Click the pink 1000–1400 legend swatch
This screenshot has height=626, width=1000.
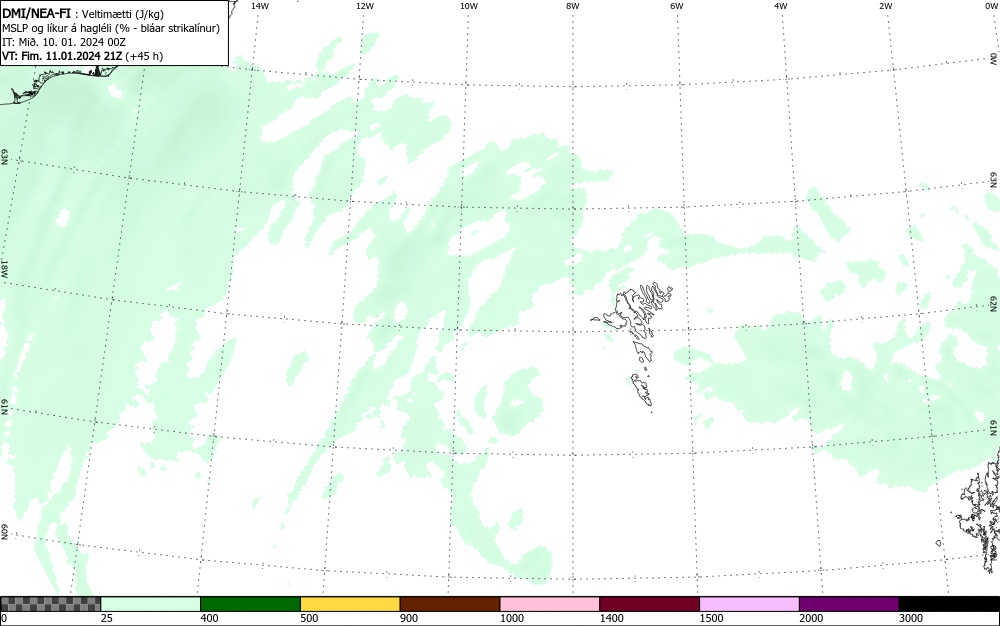[550, 604]
